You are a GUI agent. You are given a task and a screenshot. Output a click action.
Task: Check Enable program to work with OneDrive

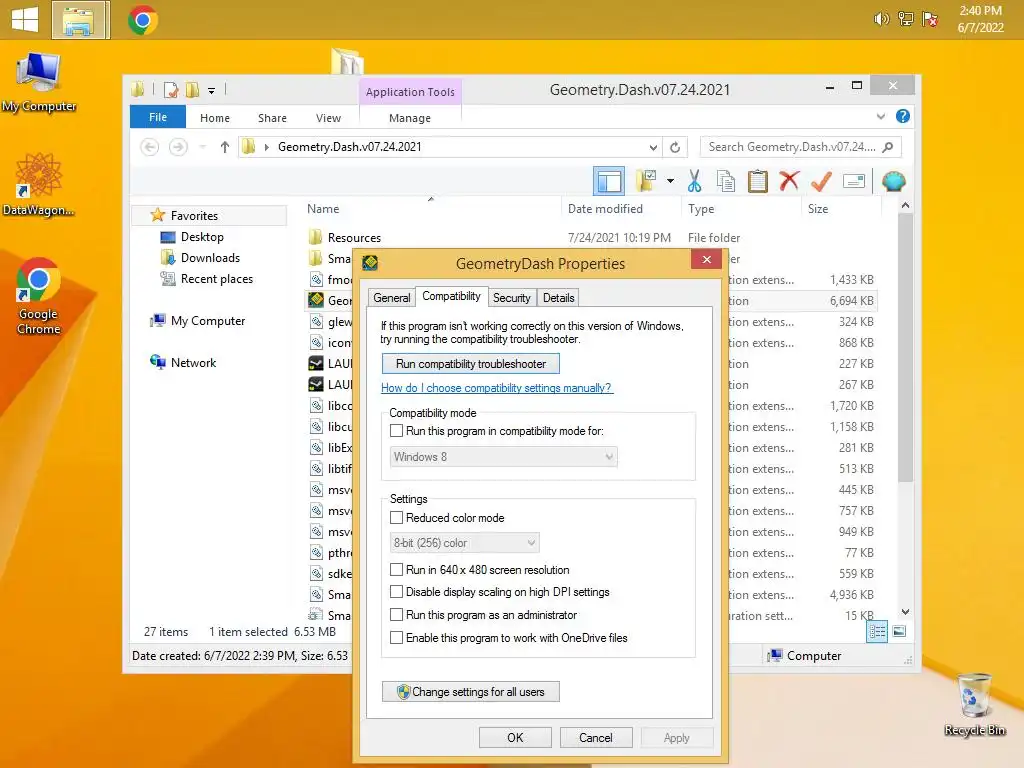[396, 637]
